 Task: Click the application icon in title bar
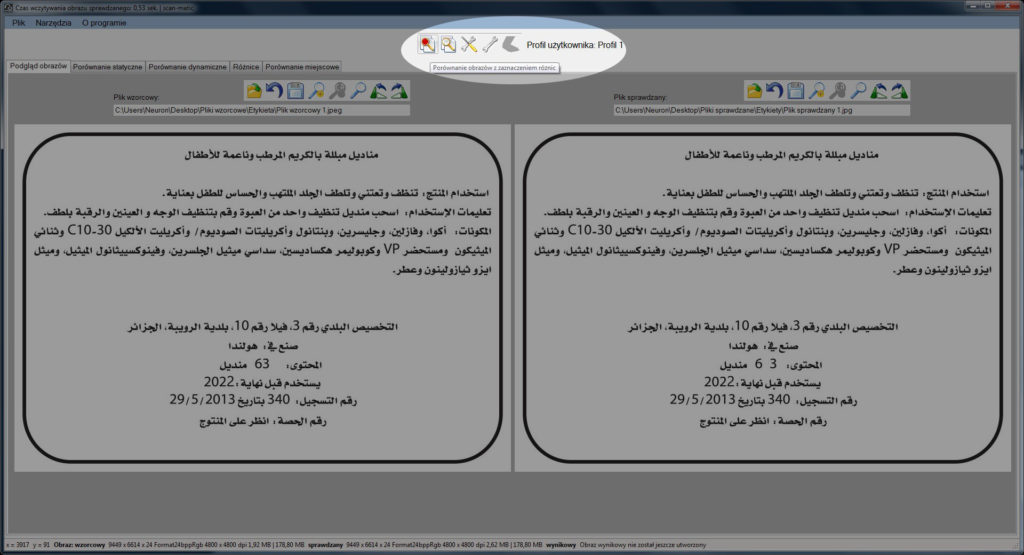(x=8, y=8)
